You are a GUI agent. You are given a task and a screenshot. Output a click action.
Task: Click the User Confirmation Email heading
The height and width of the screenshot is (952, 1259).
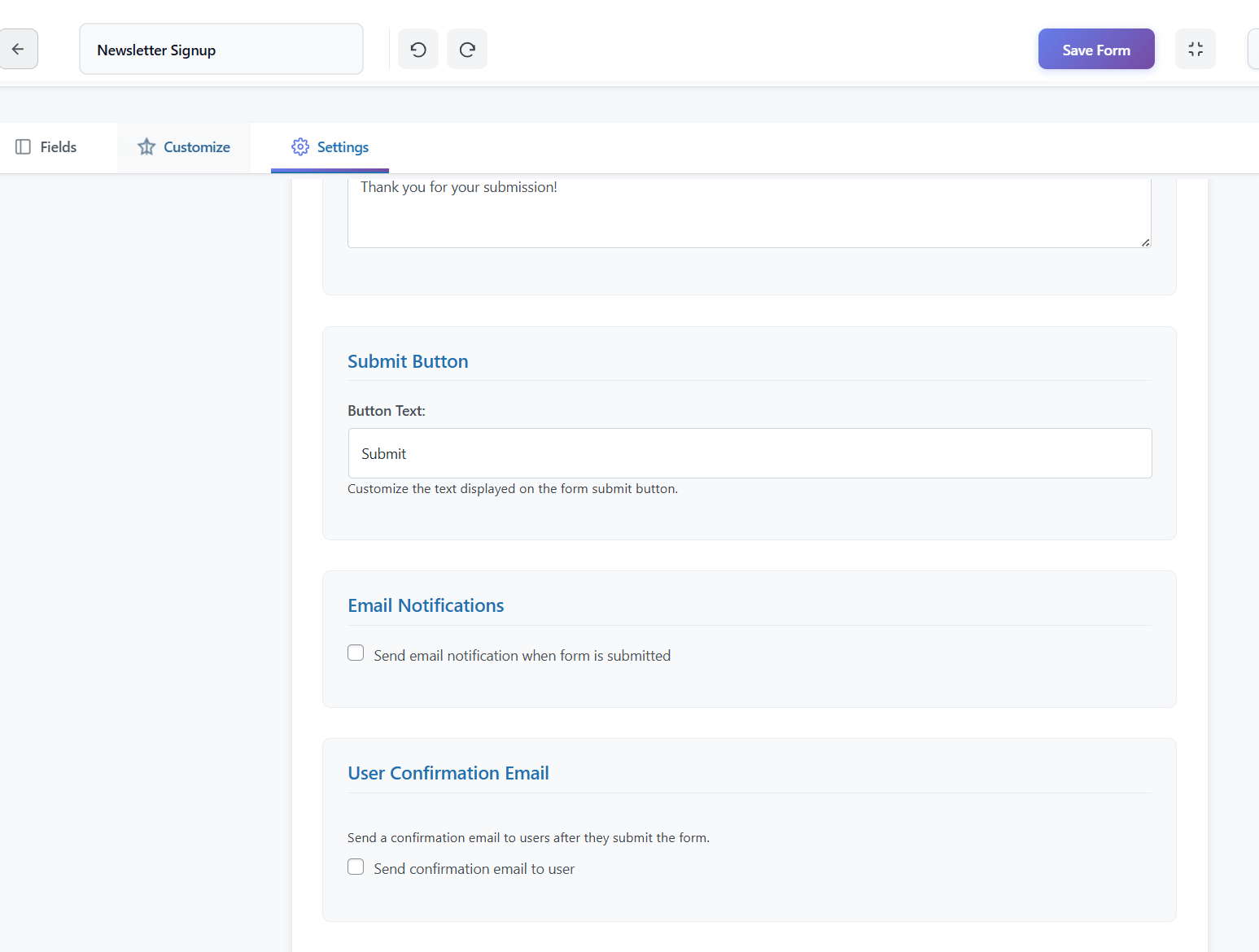point(448,773)
